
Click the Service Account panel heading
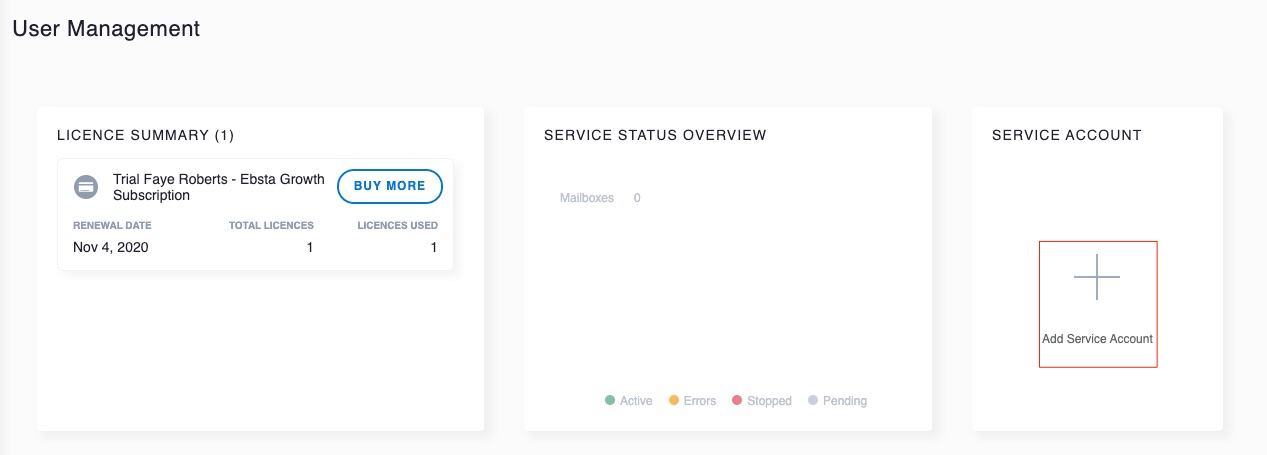pyautogui.click(x=1066, y=135)
